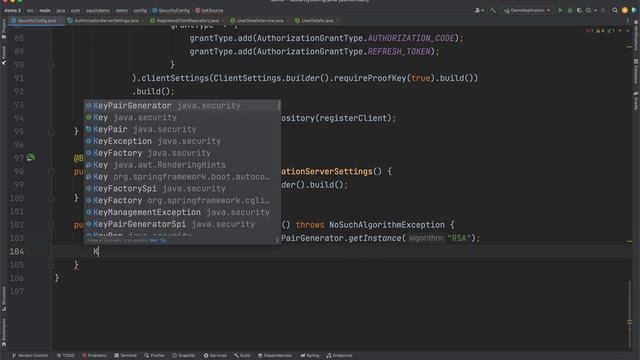Open the Dependencies tool window
640x360 pixels.
click(x=275, y=356)
